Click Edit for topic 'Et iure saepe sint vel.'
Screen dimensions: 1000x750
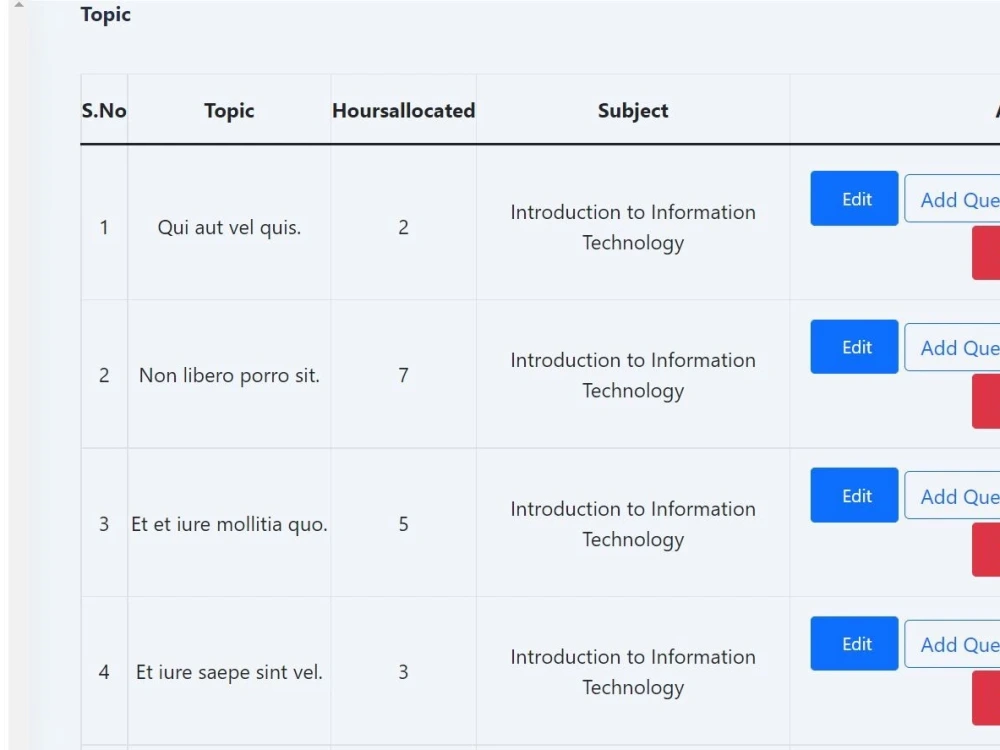click(x=853, y=643)
